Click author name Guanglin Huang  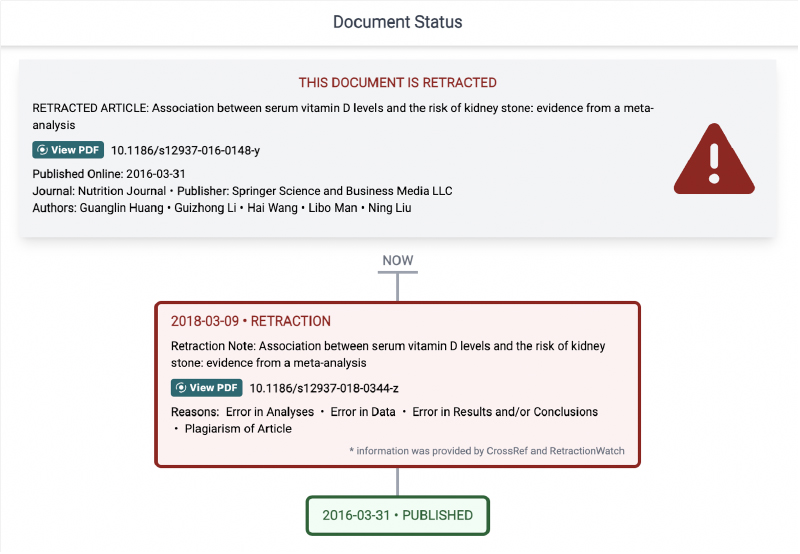coord(121,208)
